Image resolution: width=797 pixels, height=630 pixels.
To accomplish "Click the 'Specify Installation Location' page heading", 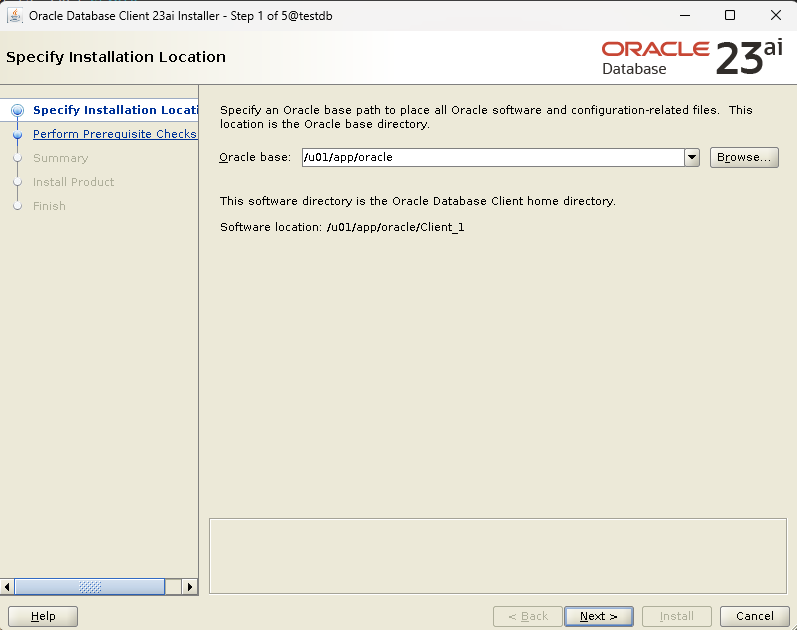I will pyautogui.click(x=116, y=57).
